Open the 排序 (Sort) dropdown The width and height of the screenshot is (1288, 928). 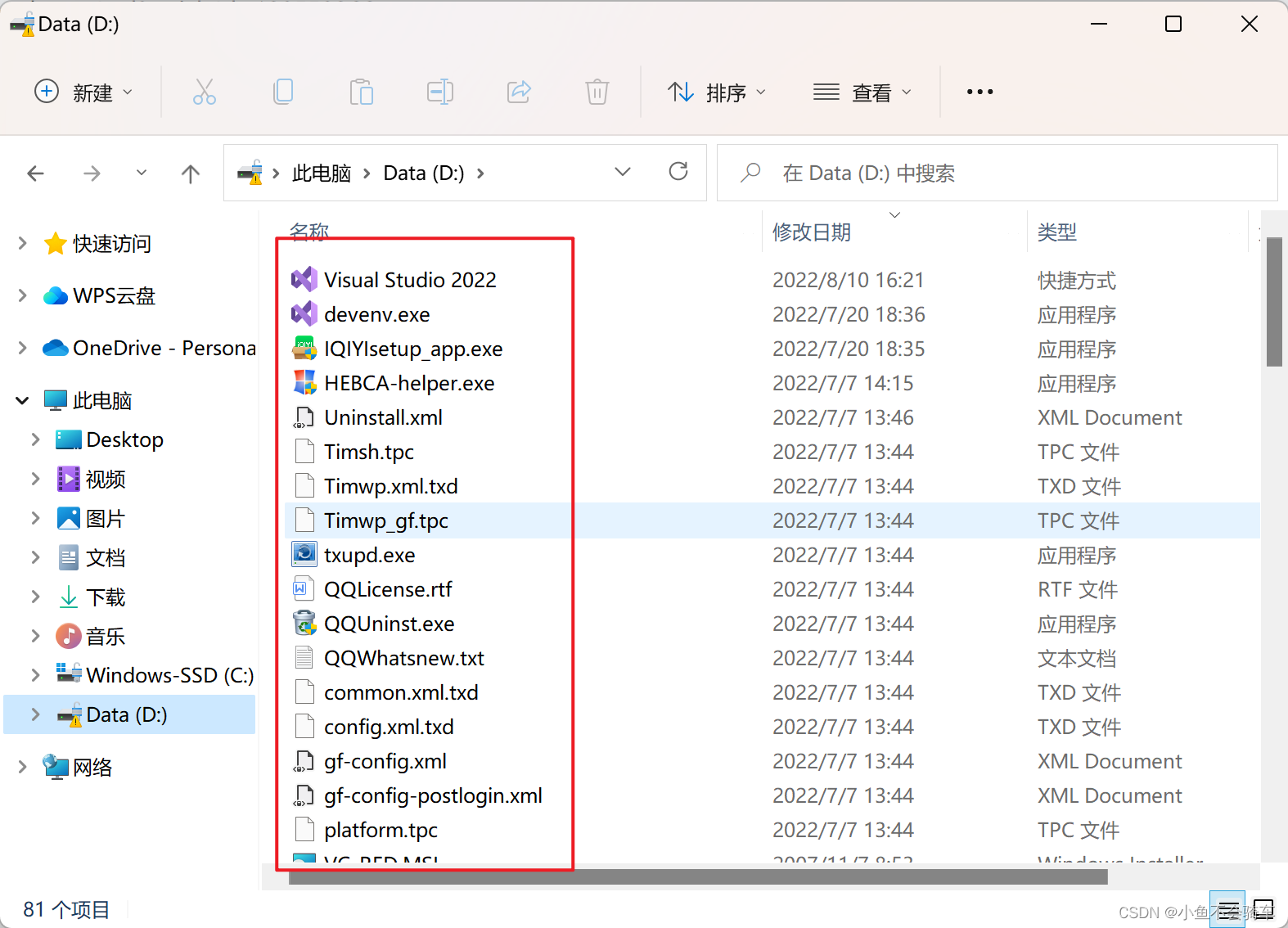pos(716,92)
